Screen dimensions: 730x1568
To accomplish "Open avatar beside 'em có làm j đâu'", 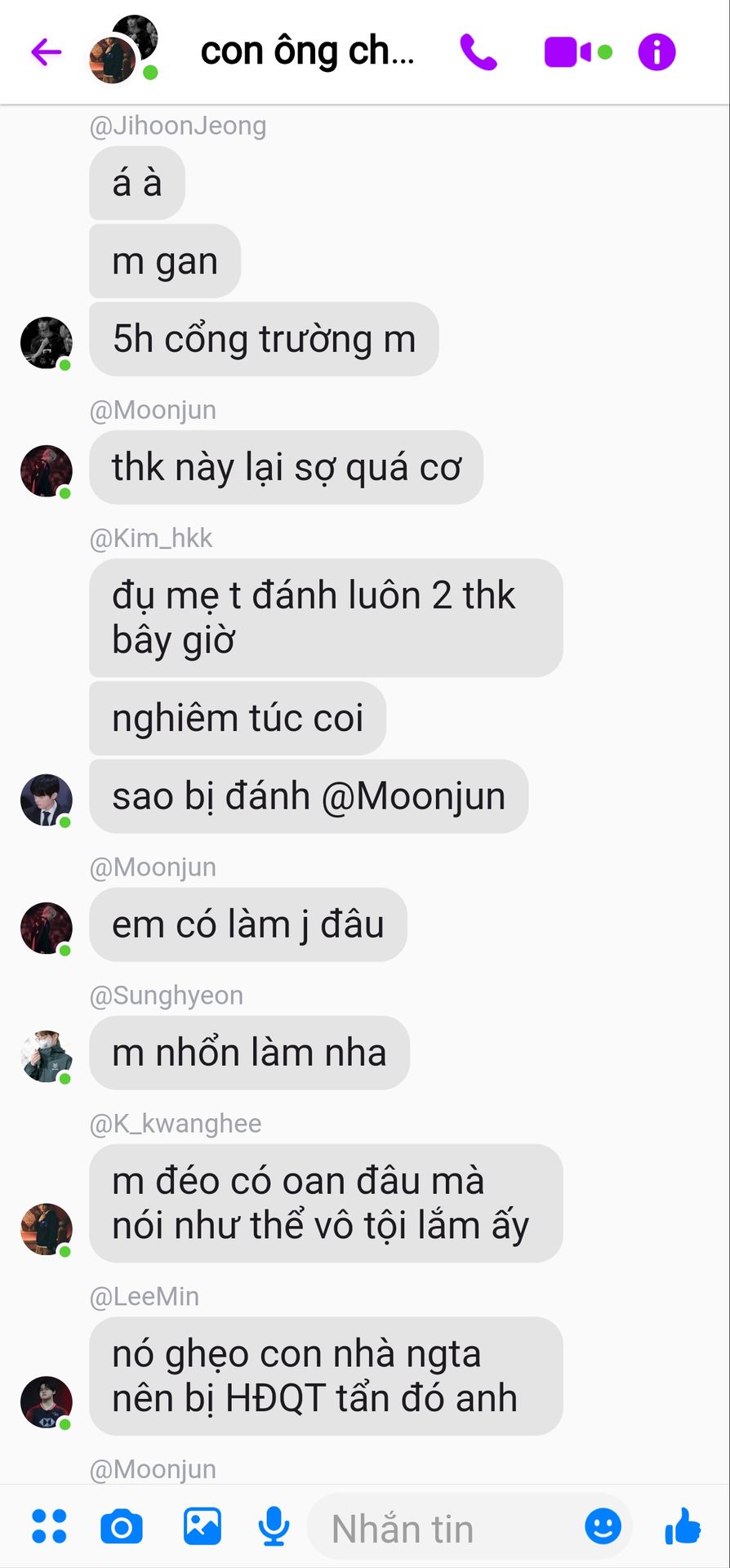I will coord(47,928).
